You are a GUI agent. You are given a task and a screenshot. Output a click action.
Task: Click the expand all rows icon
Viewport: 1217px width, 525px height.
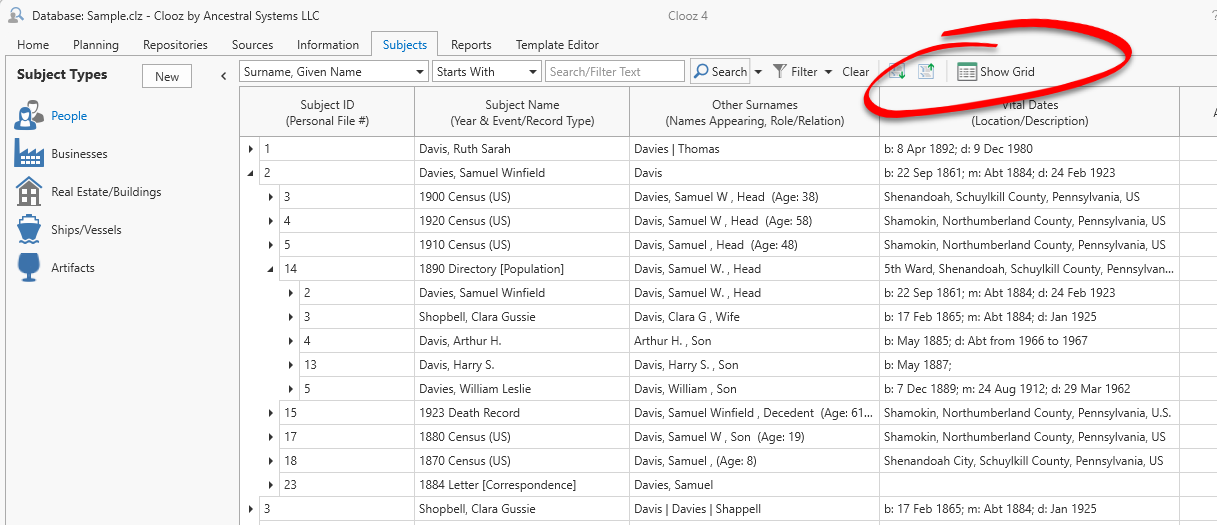(897, 71)
